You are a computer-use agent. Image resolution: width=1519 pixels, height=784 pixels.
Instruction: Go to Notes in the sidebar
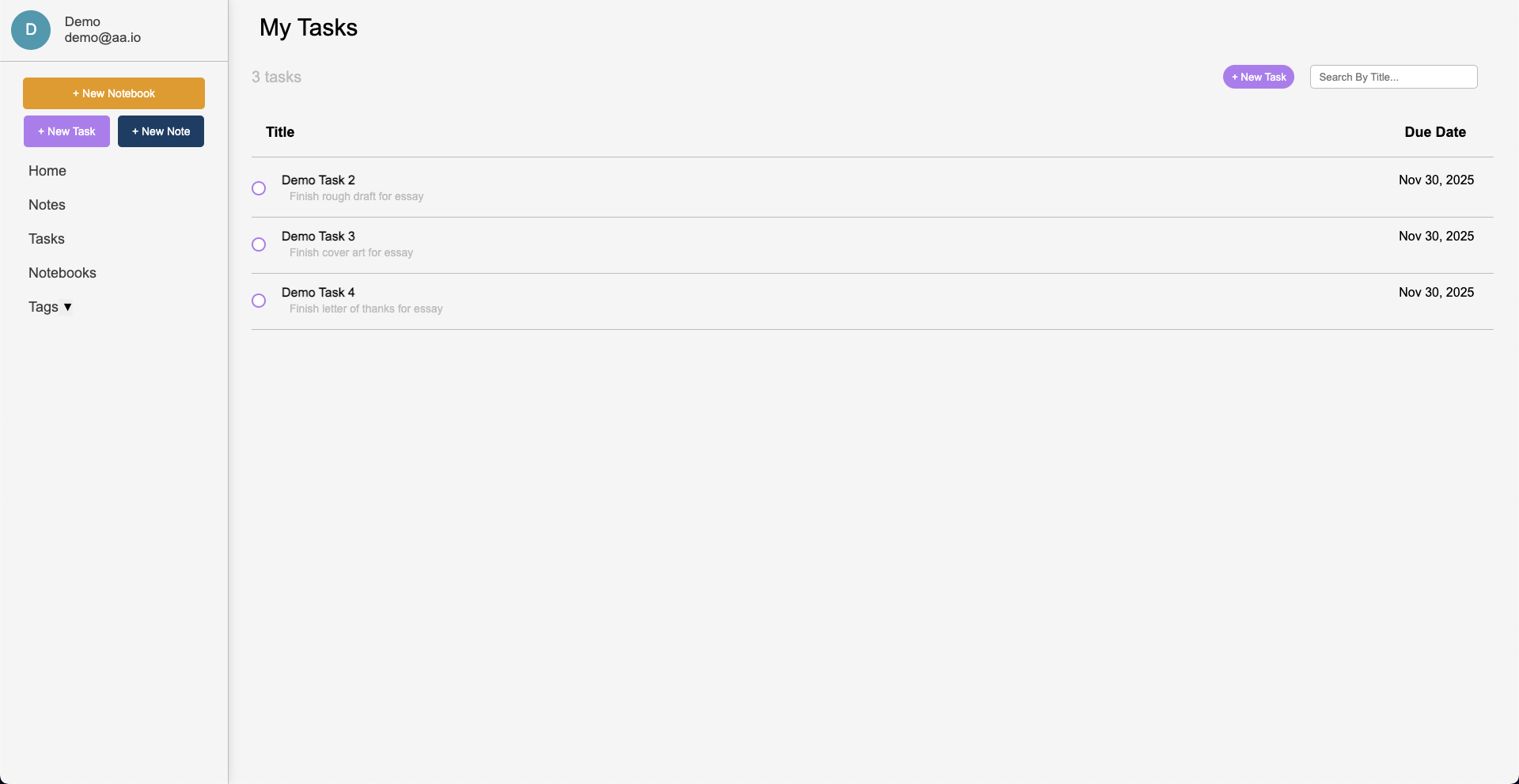[x=47, y=205]
